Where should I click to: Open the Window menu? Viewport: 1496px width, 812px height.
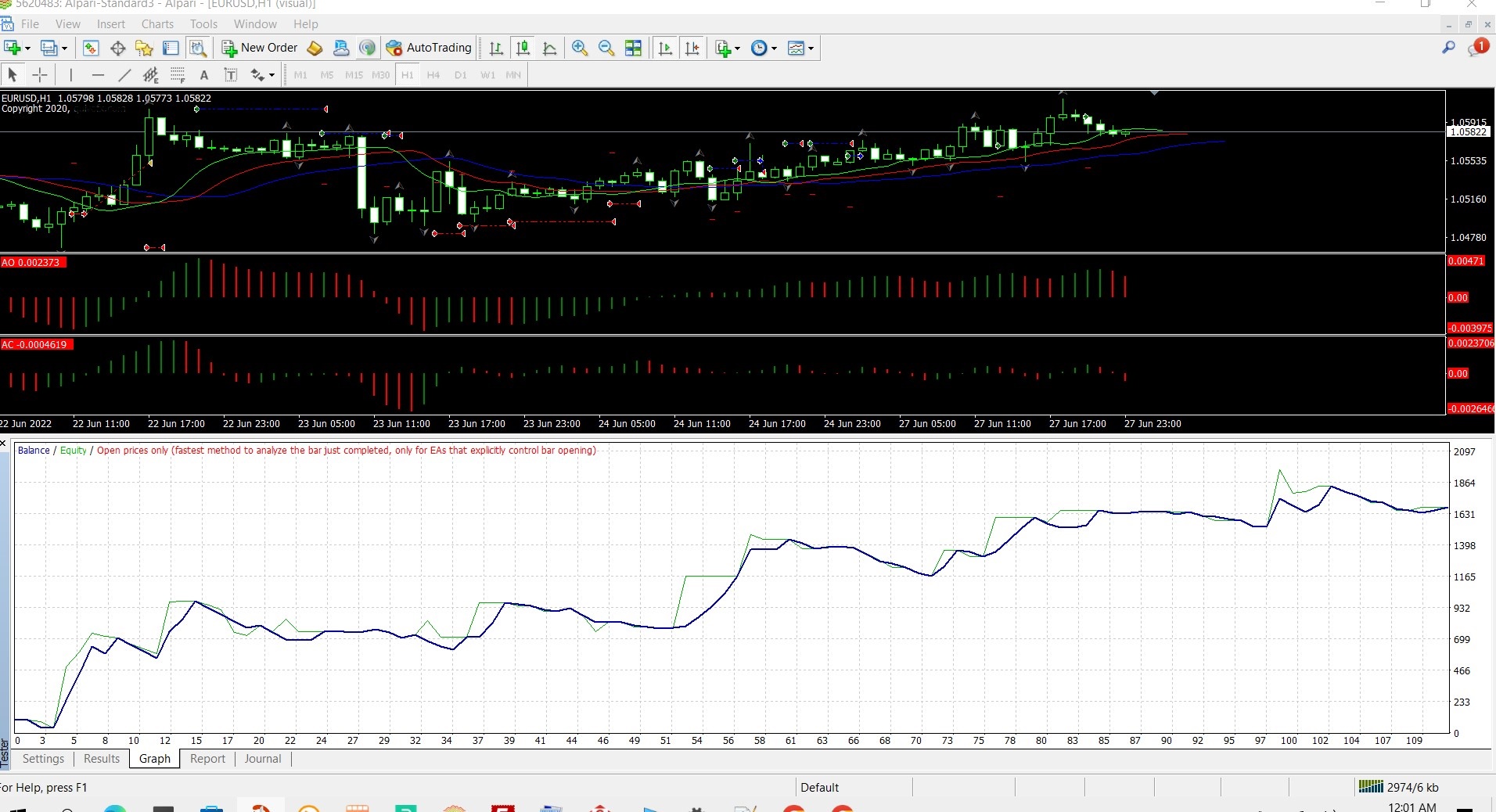pos(255,24)
